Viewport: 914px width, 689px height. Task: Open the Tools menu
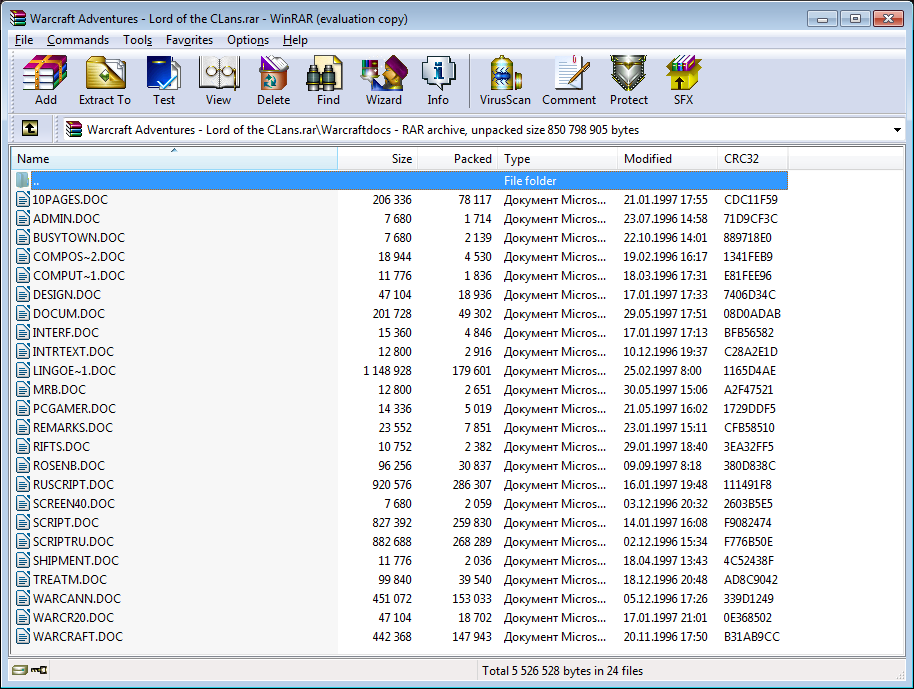[x=138, y=40]
